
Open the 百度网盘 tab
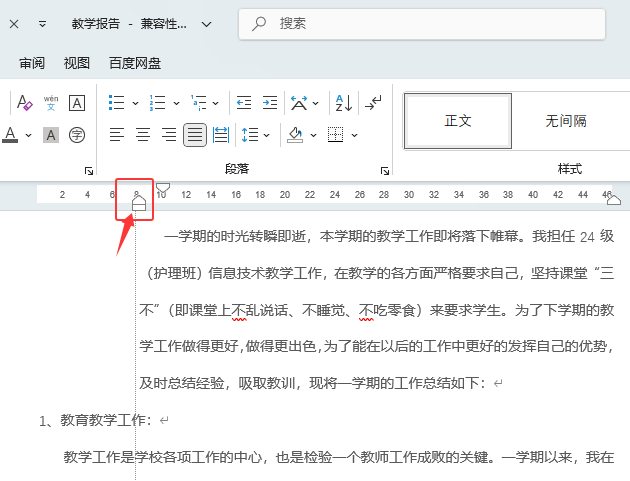coord(135,63)
